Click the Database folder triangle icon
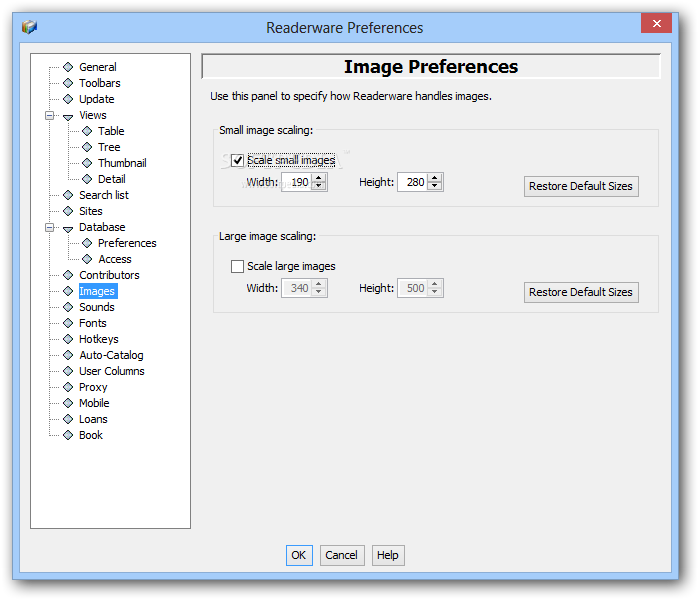The width and height of the screenshot is (699, 600). pyautogui.click(x=68, y=229)
